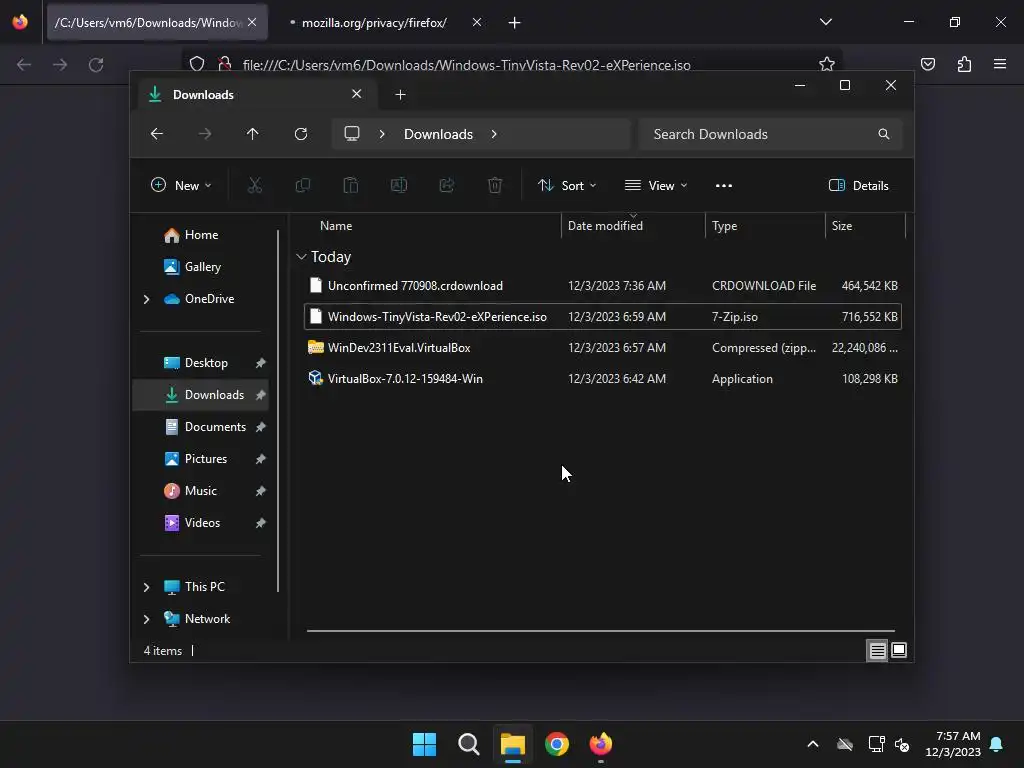
Task: Expand This PC in navigation pane
Action: tap(146, 587)
